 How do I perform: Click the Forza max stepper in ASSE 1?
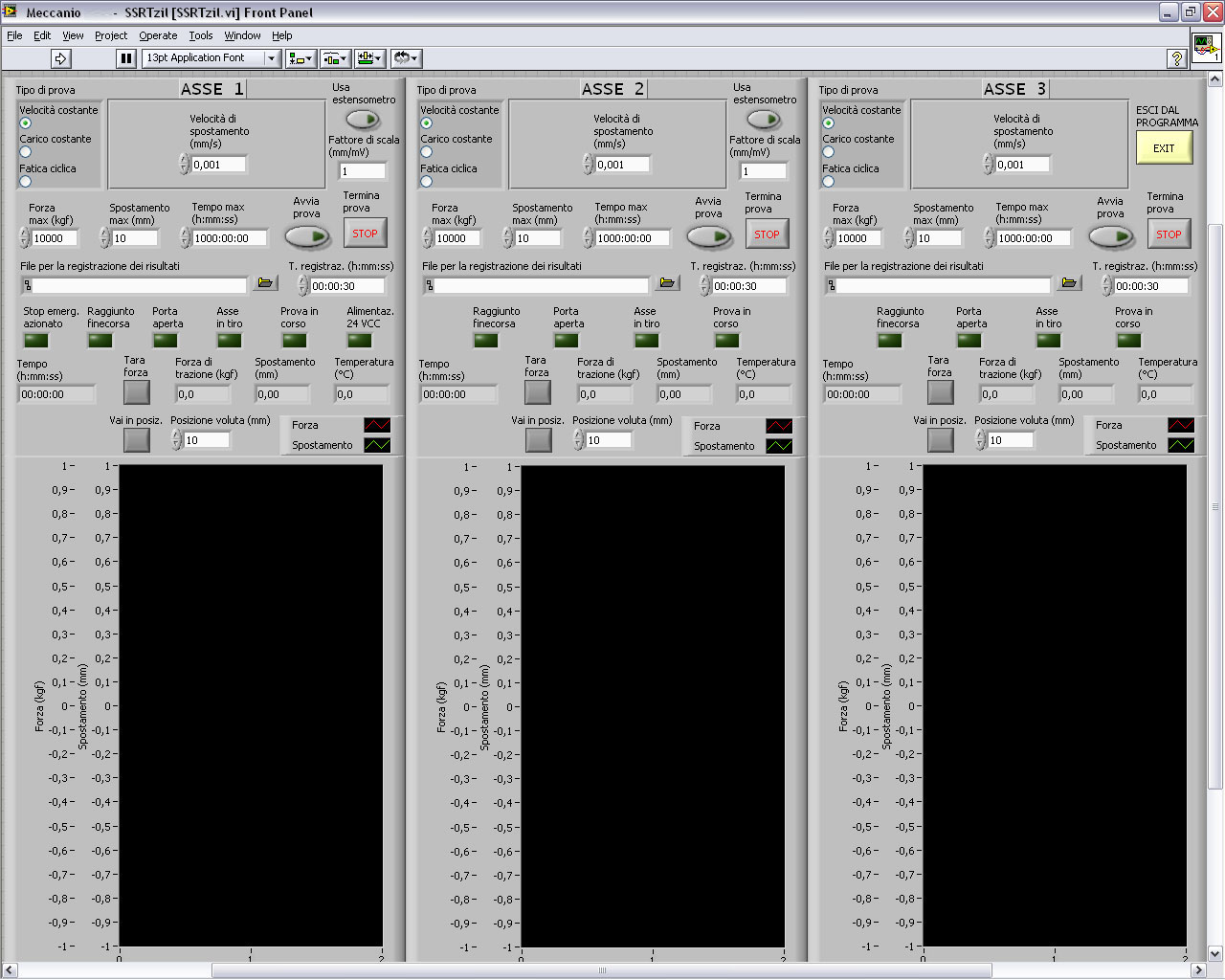(x=25, y=238)
